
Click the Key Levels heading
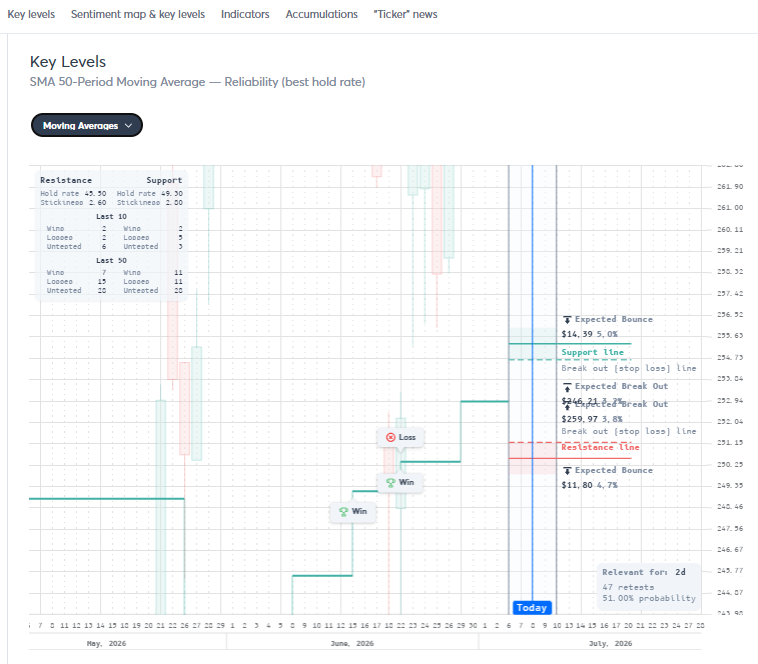point(68,62)
